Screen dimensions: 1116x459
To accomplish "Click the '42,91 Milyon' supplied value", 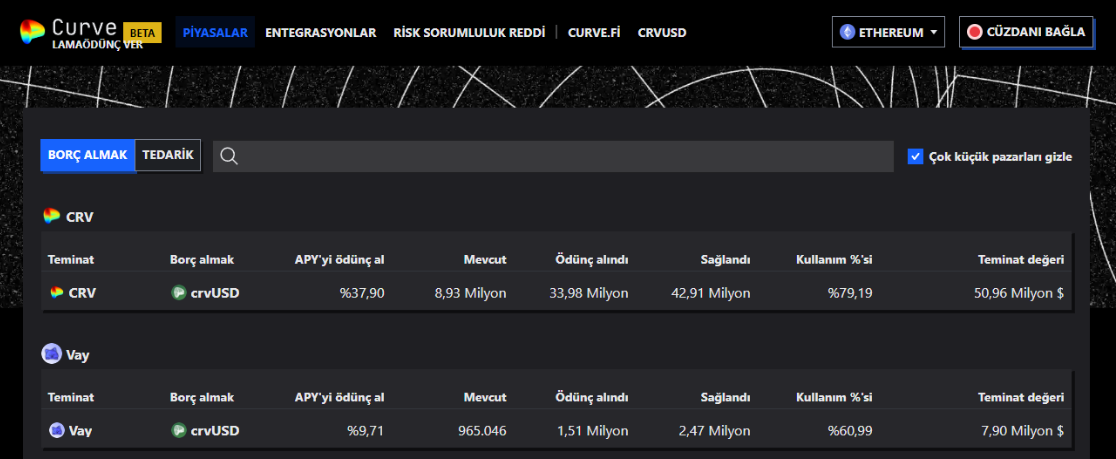I will (x=710, y=292).
